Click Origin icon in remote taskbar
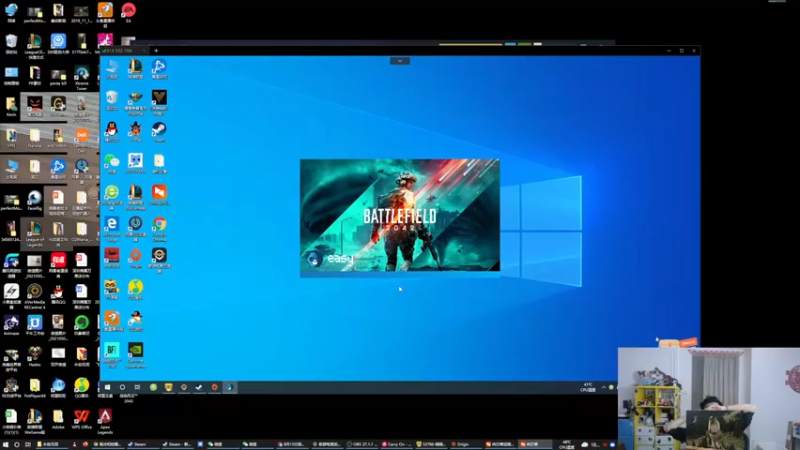The image size is (800, 450). pos(214,387)
